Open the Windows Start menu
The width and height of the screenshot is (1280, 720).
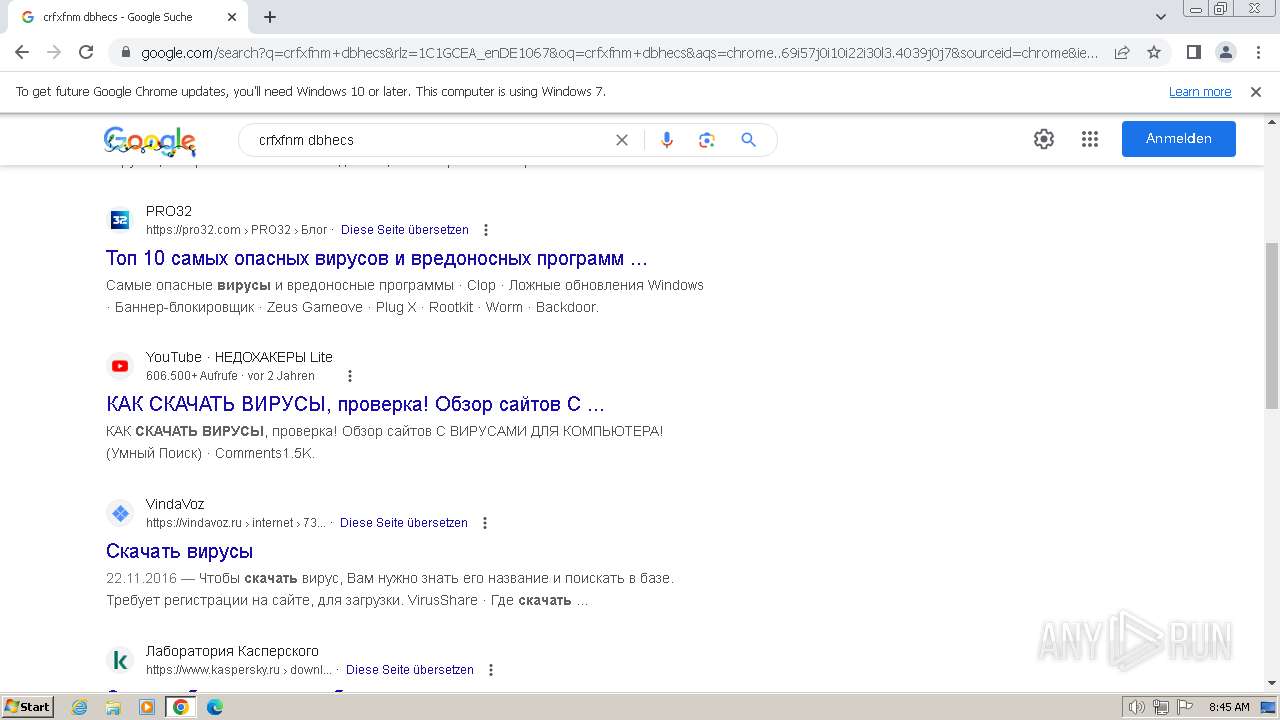tap(27, 707)
